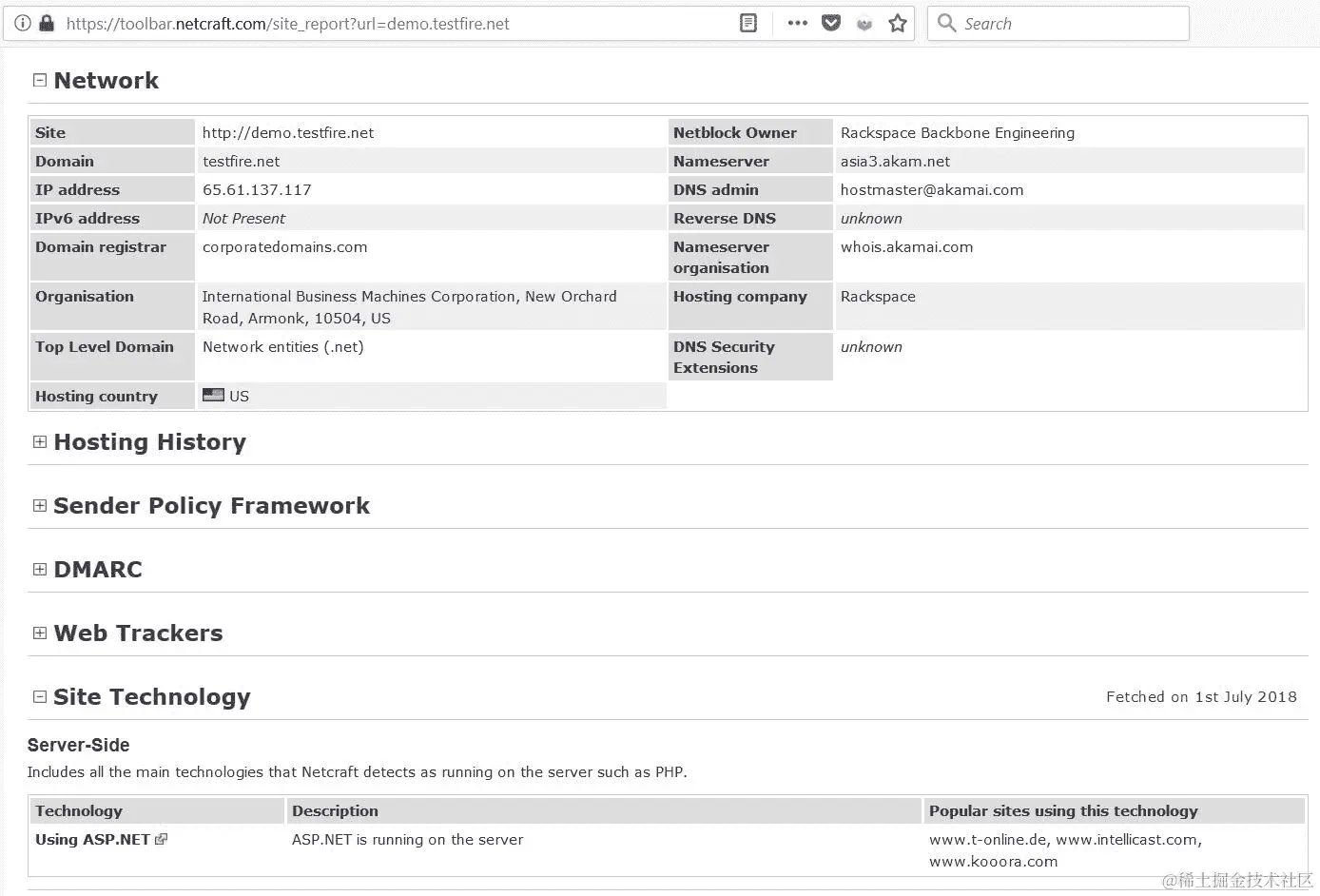Click the Server-Side subheading
The width and height of the screenshot is (1320, 896).
pos(78,745)
